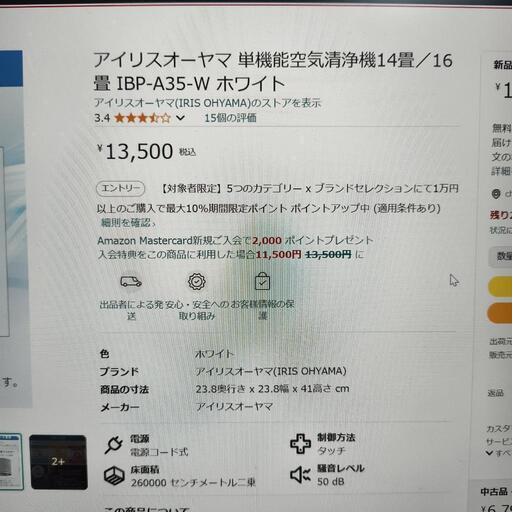Open the 2+ more images thumbnail
The height and width of the screenshot is (512, 512).
[x=58, y=462]
